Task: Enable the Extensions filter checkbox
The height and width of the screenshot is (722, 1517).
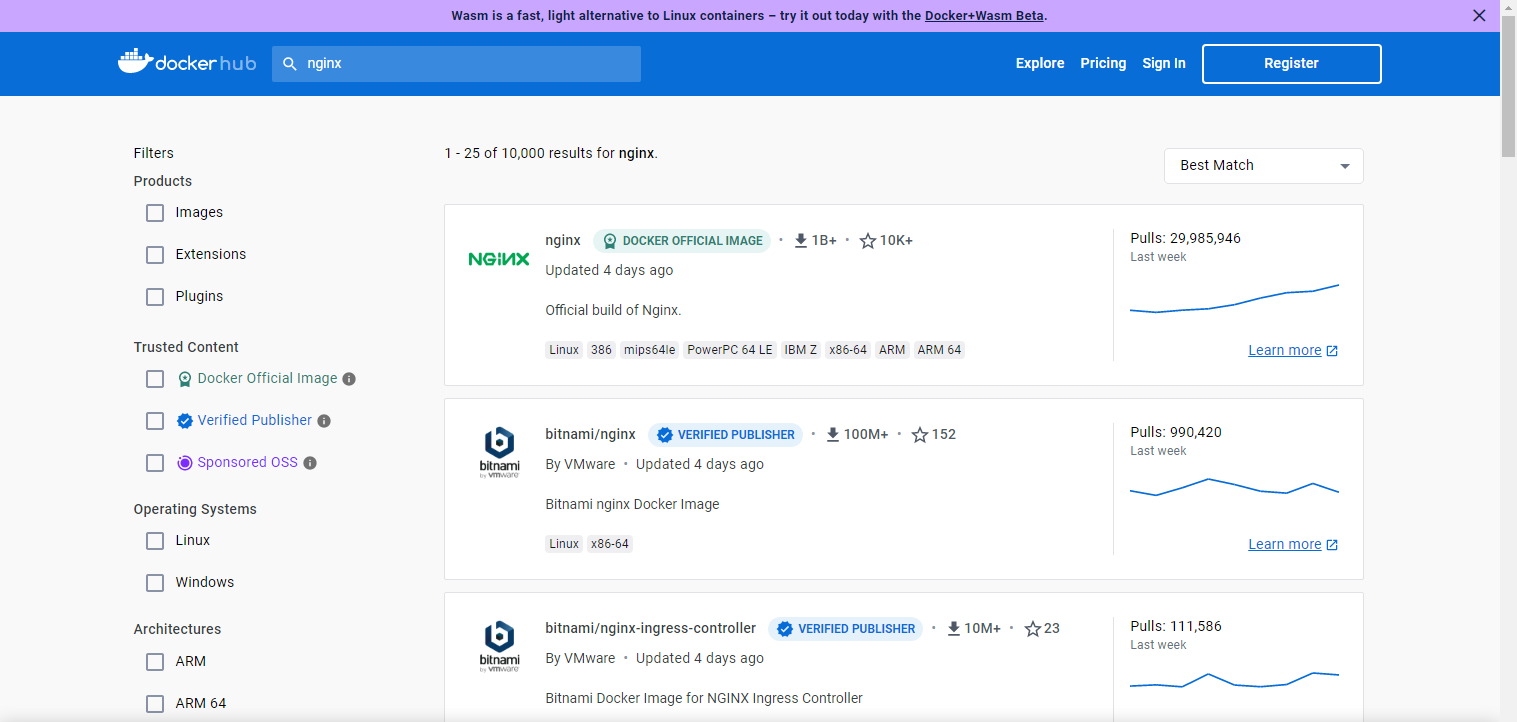Action: tap(155, 255)
